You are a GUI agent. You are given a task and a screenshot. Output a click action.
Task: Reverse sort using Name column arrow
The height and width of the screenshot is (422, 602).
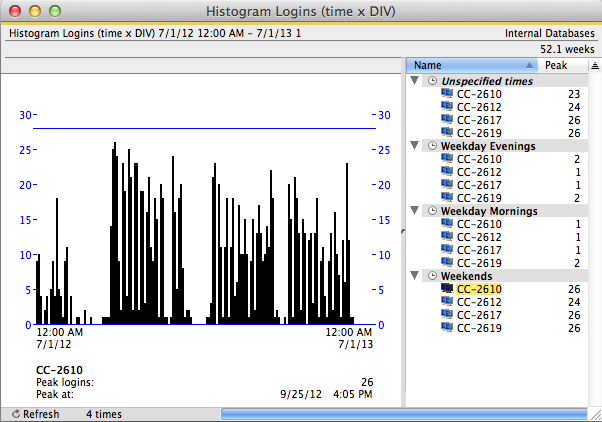529,65
